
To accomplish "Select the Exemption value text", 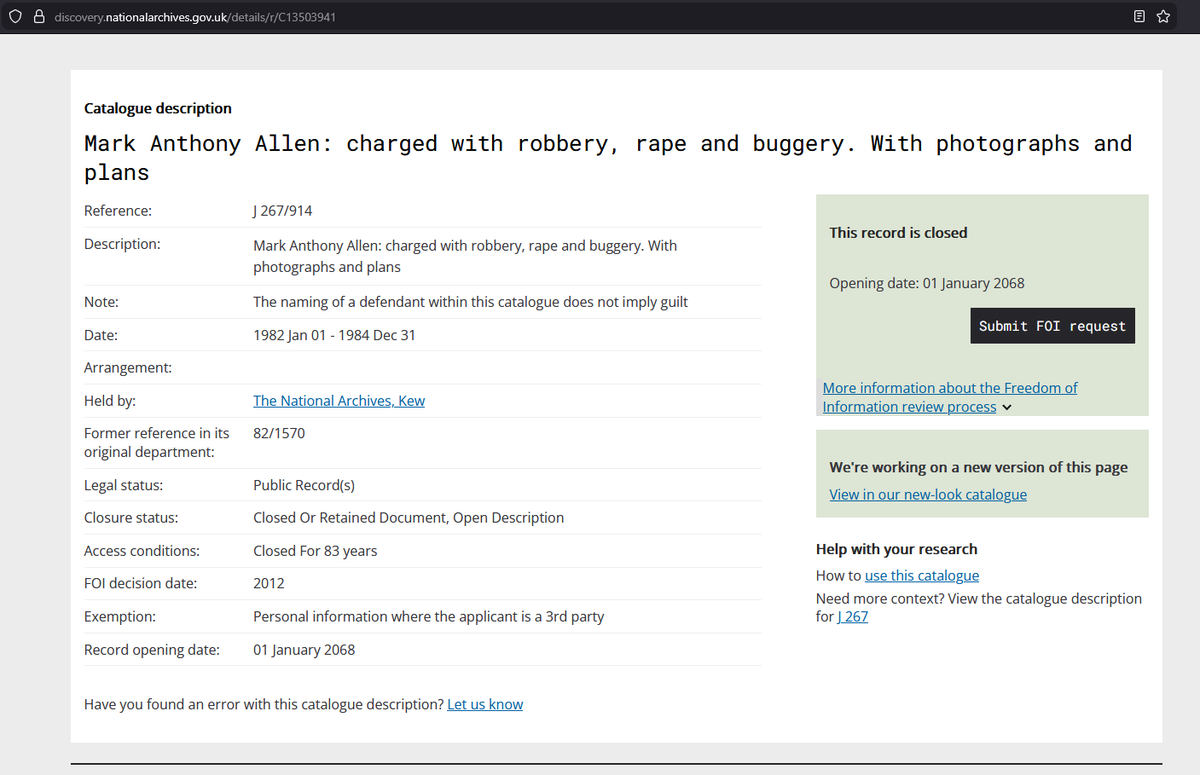I will click(429, 616).
